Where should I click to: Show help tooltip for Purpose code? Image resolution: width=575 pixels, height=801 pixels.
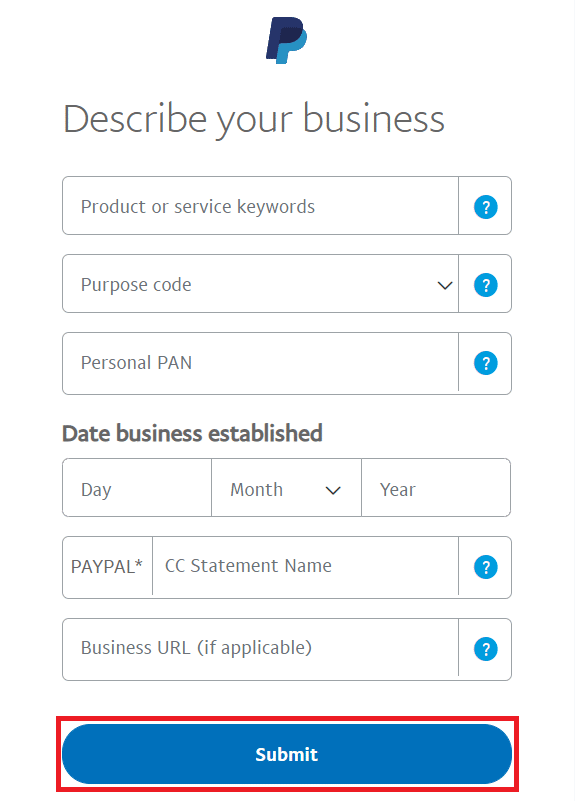click(x=486, y=285)
